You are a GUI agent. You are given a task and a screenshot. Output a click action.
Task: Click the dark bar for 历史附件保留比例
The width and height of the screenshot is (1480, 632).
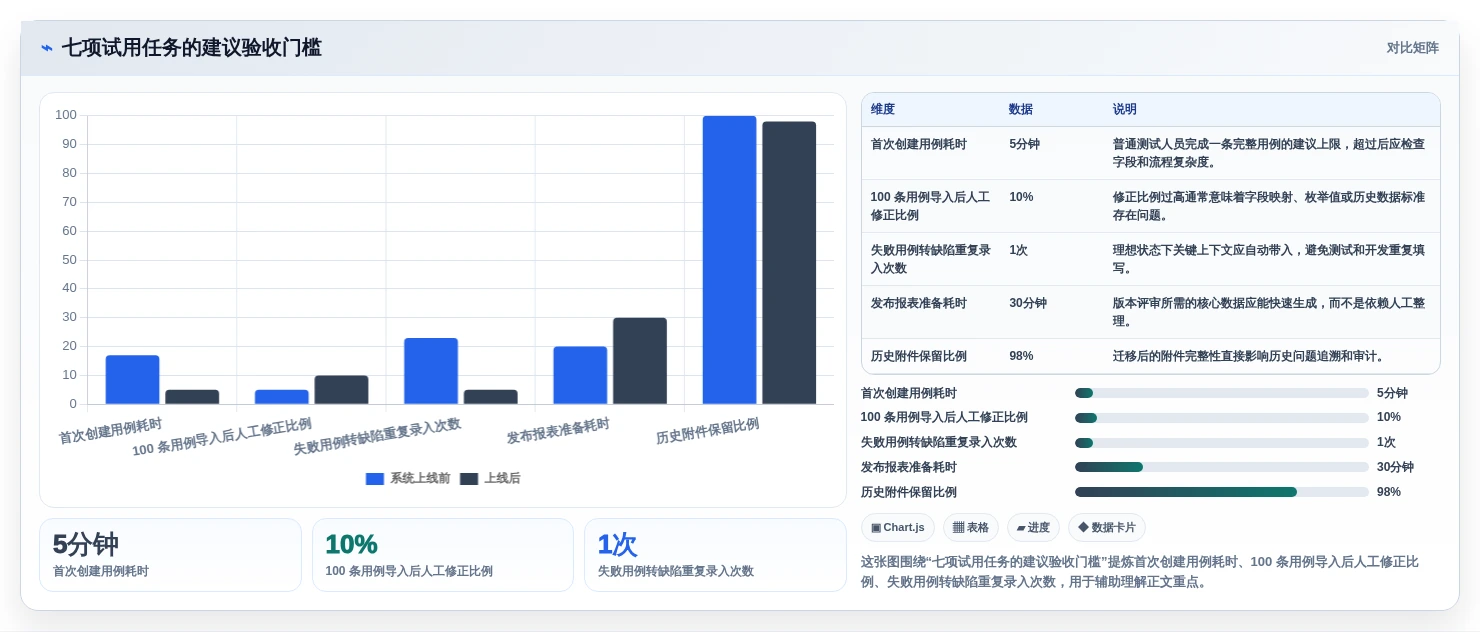click(789, 263)
